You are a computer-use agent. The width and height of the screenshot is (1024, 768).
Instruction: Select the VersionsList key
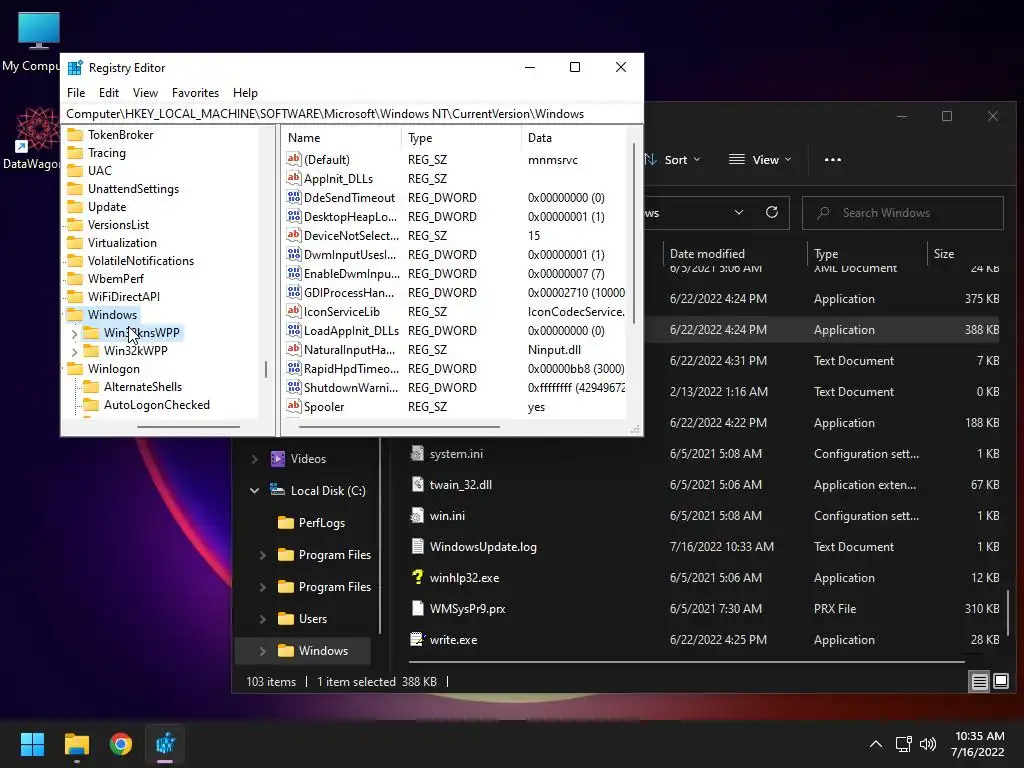click(x=118, y=225)
